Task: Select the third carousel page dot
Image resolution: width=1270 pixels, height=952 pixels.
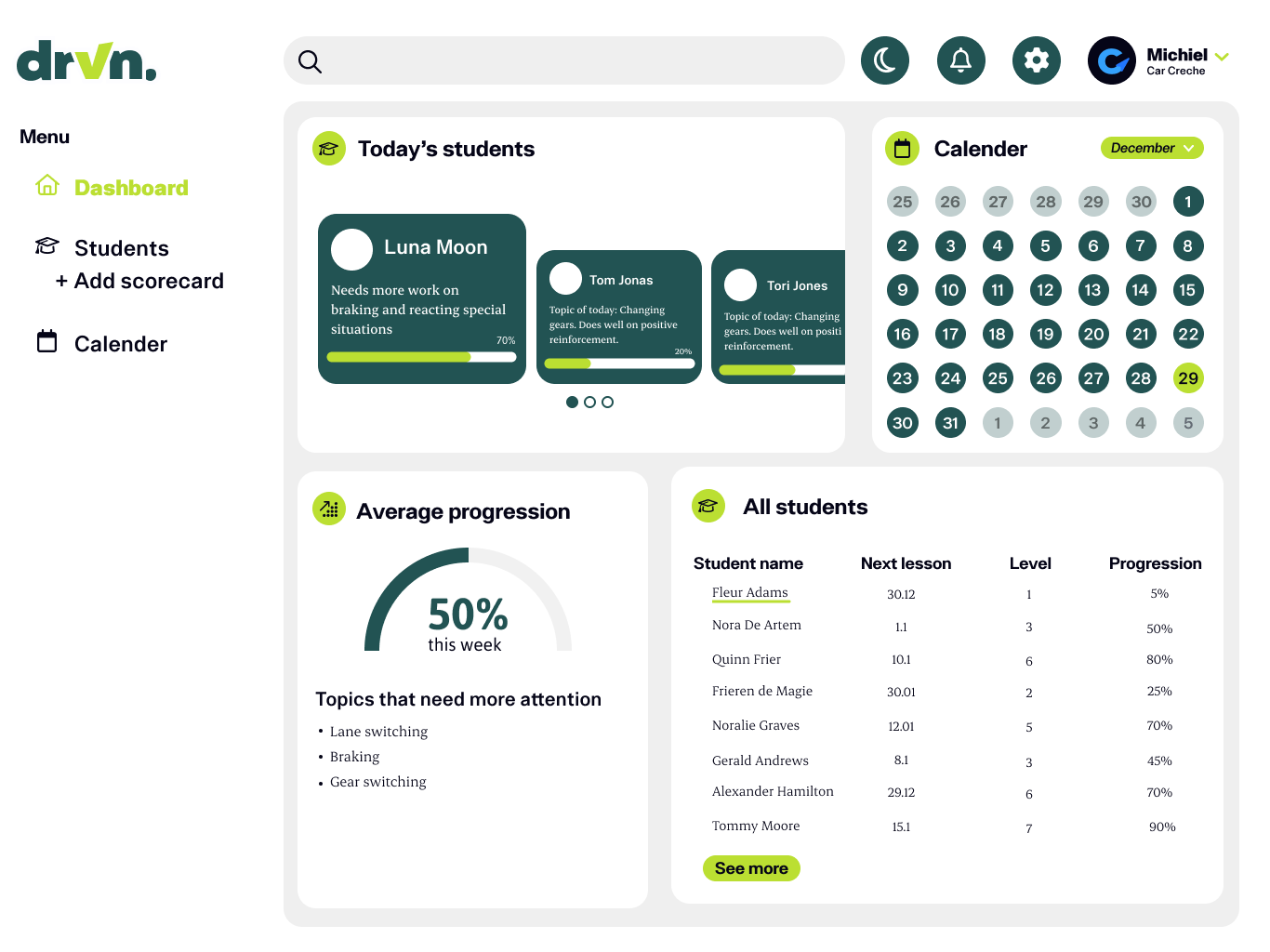Action: click(x=607, y=403)
